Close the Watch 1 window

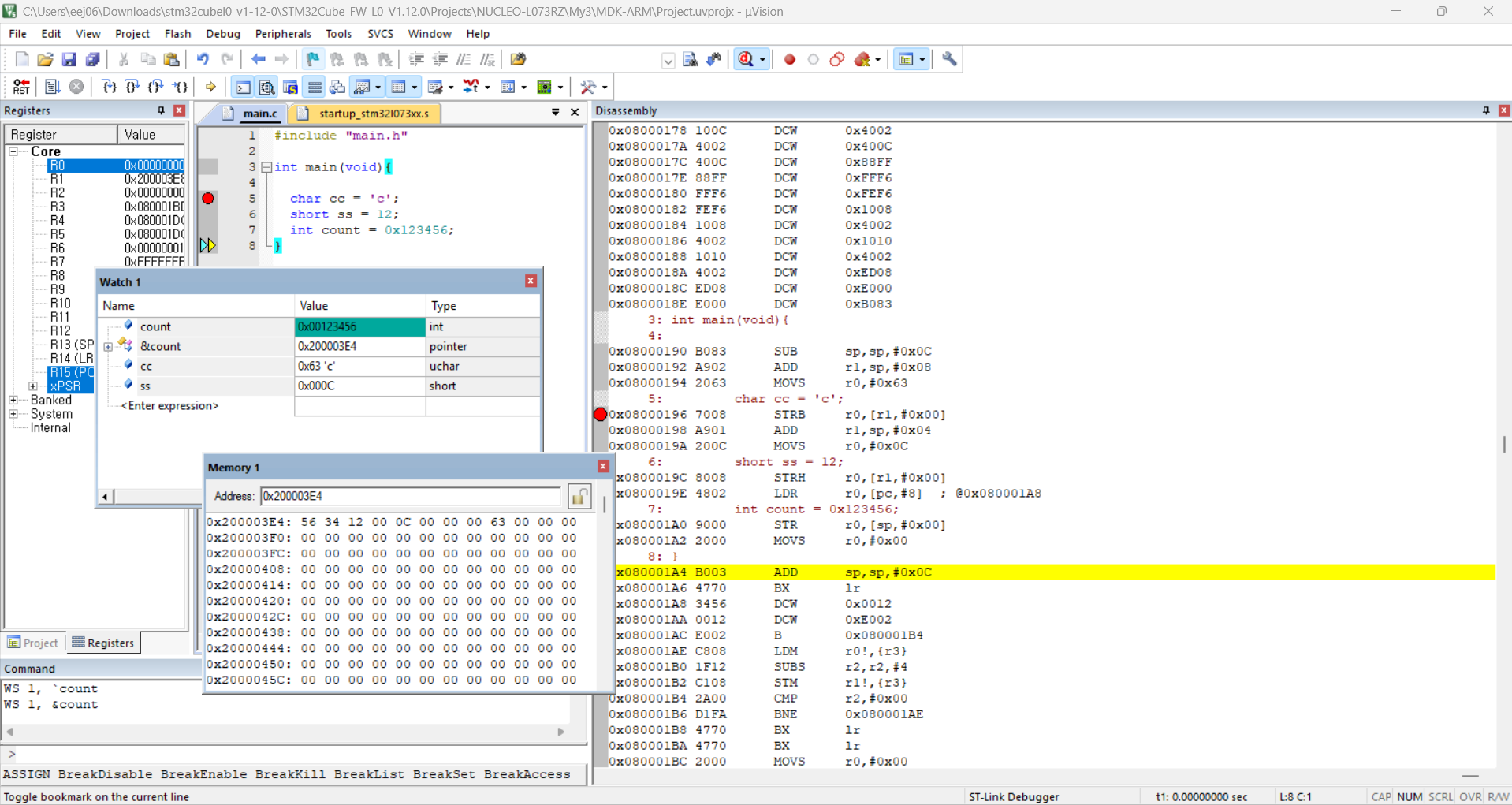coord(531,281)
